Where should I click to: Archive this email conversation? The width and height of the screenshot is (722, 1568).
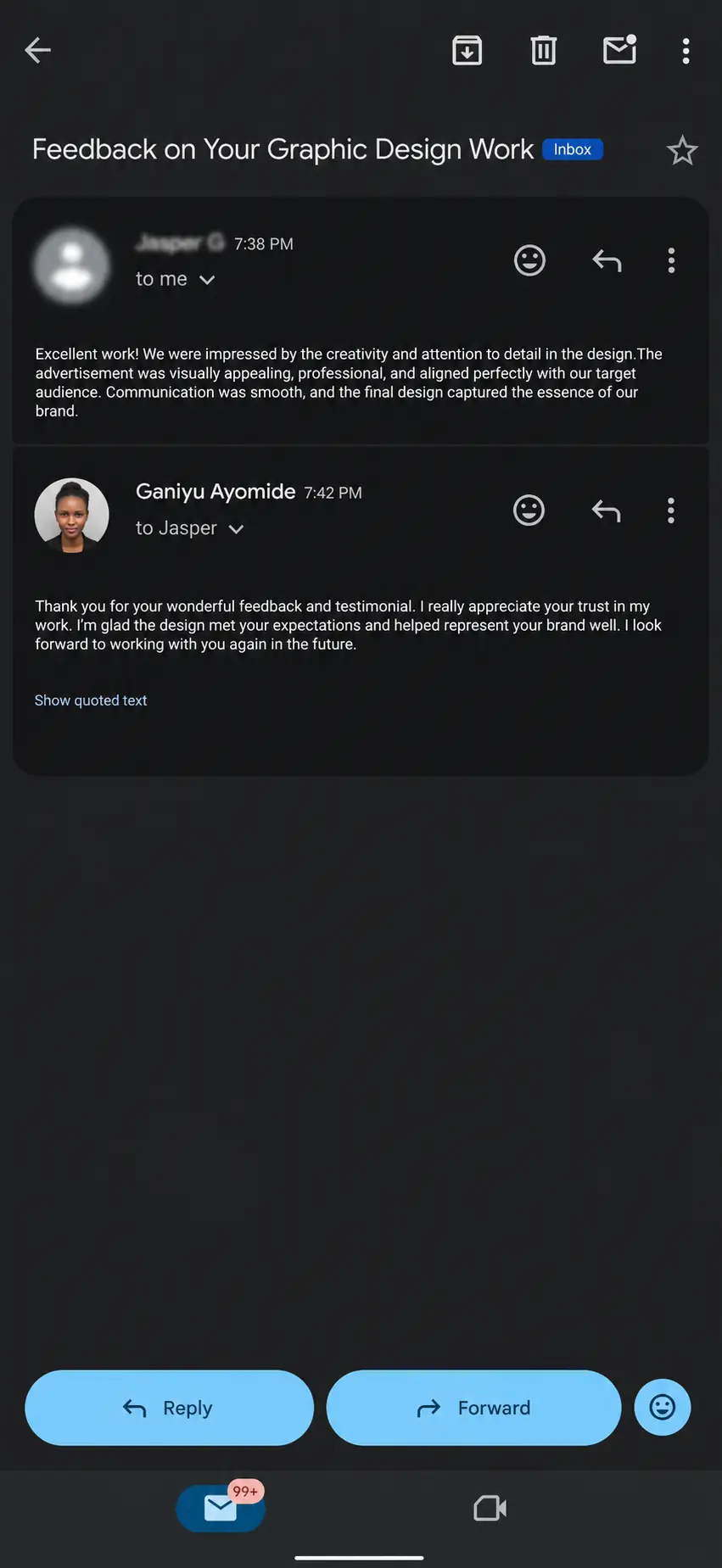[x=467, y=51]
